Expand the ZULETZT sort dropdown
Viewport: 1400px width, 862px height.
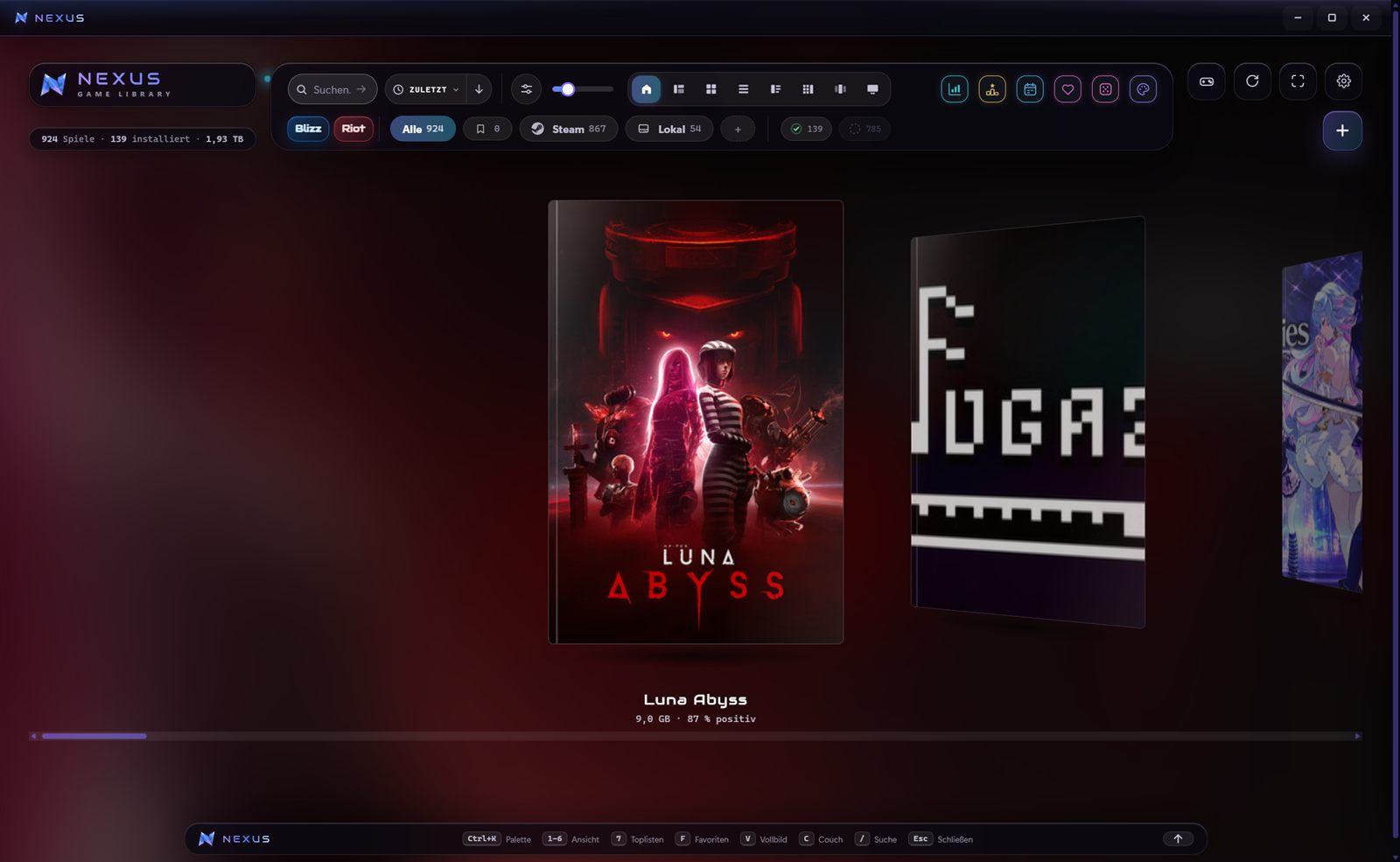pos(427,89)
